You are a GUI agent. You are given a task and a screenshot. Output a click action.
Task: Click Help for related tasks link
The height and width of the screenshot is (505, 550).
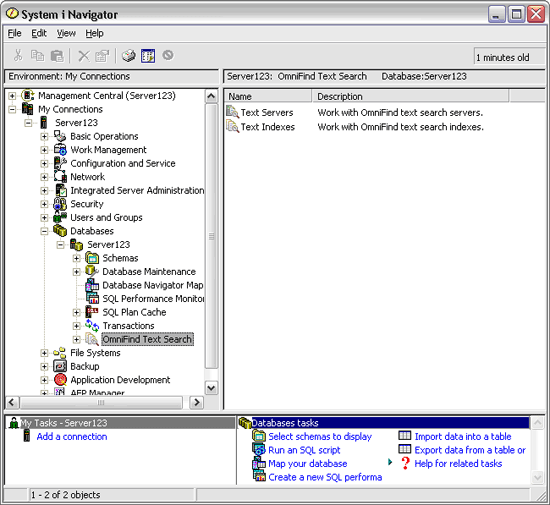coord(458,464)
